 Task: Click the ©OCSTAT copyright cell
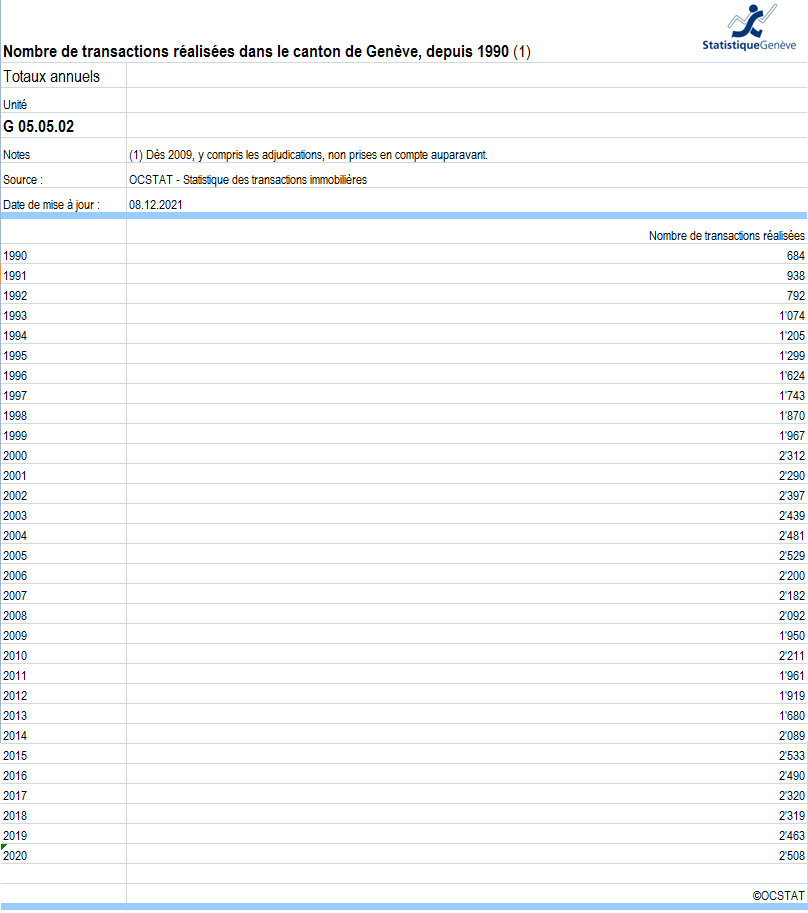coord(778,896)
